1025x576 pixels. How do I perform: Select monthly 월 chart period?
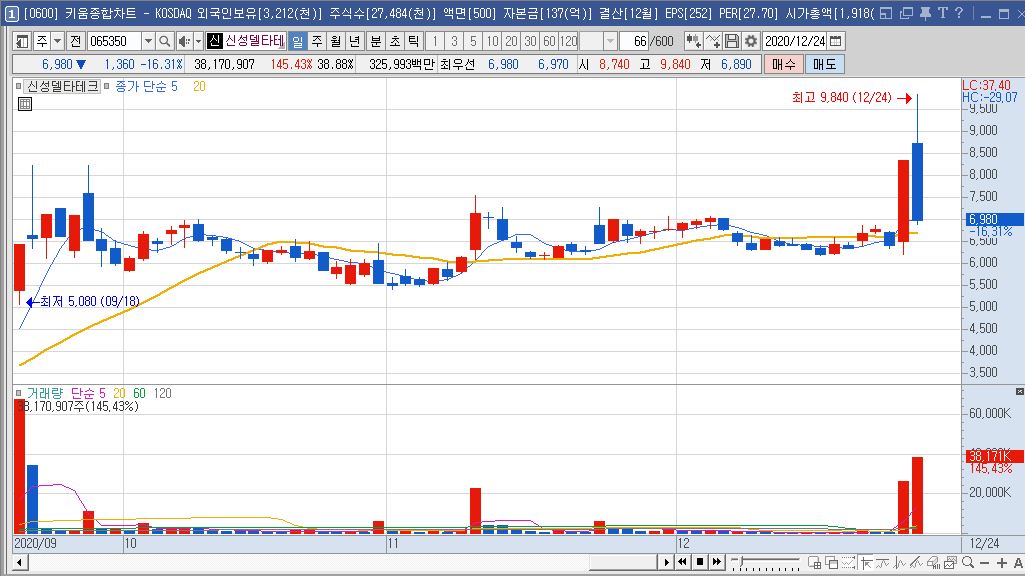336,41
